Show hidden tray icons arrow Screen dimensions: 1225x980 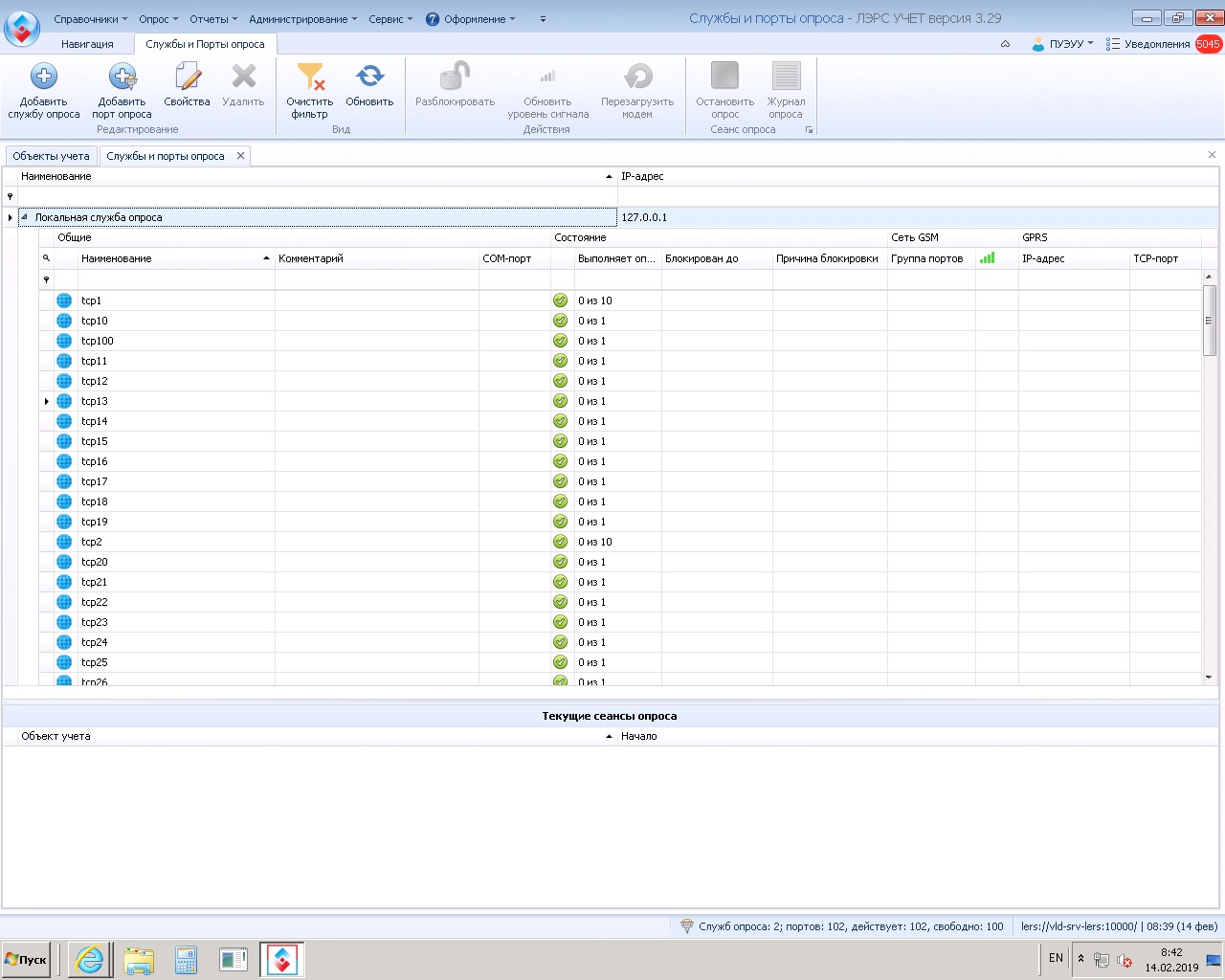coord(1080,958)
